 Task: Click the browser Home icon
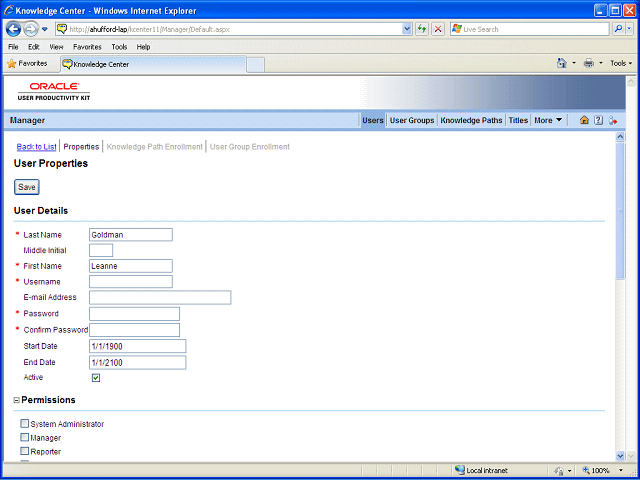(x=562, y=63)
